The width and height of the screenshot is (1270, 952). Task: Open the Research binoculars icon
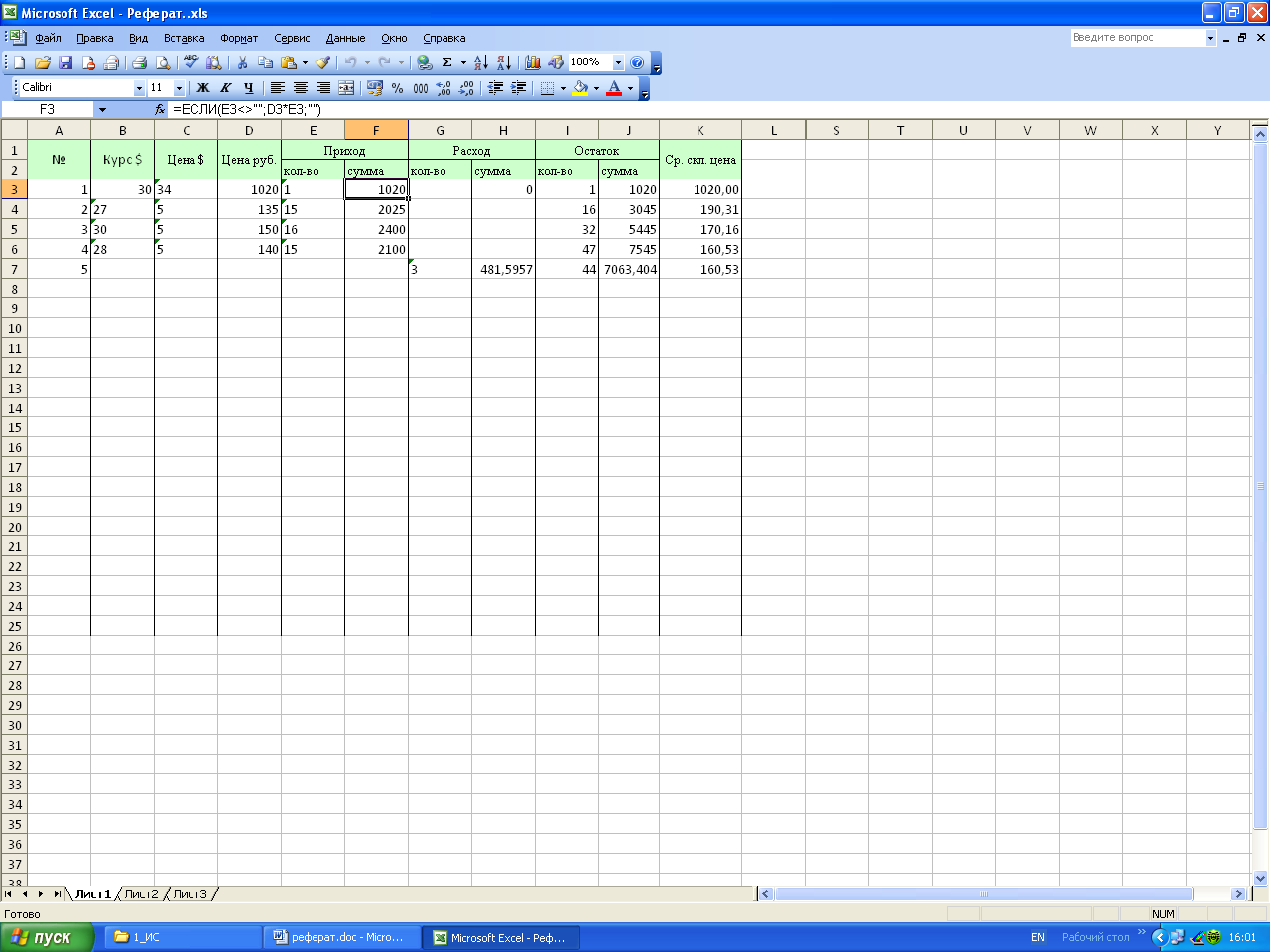pyautogui.click(x=213, y=62)
